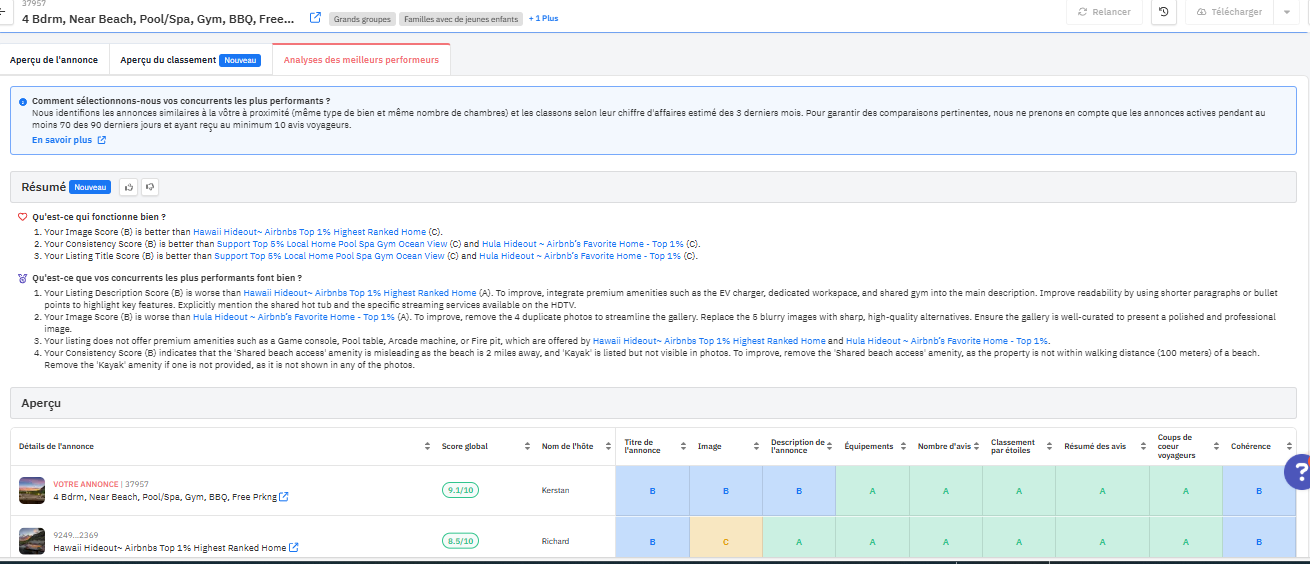The image size is (1310, 564).
Task: Click the thumbs up icon beside Résumé
Action: pyautogui.click(x=128, y=187)
